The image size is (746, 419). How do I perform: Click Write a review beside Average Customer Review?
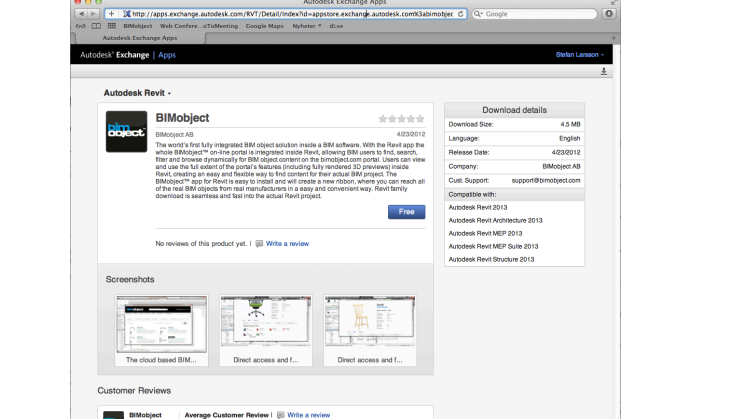pyautogui.click(x=308, y=415)
